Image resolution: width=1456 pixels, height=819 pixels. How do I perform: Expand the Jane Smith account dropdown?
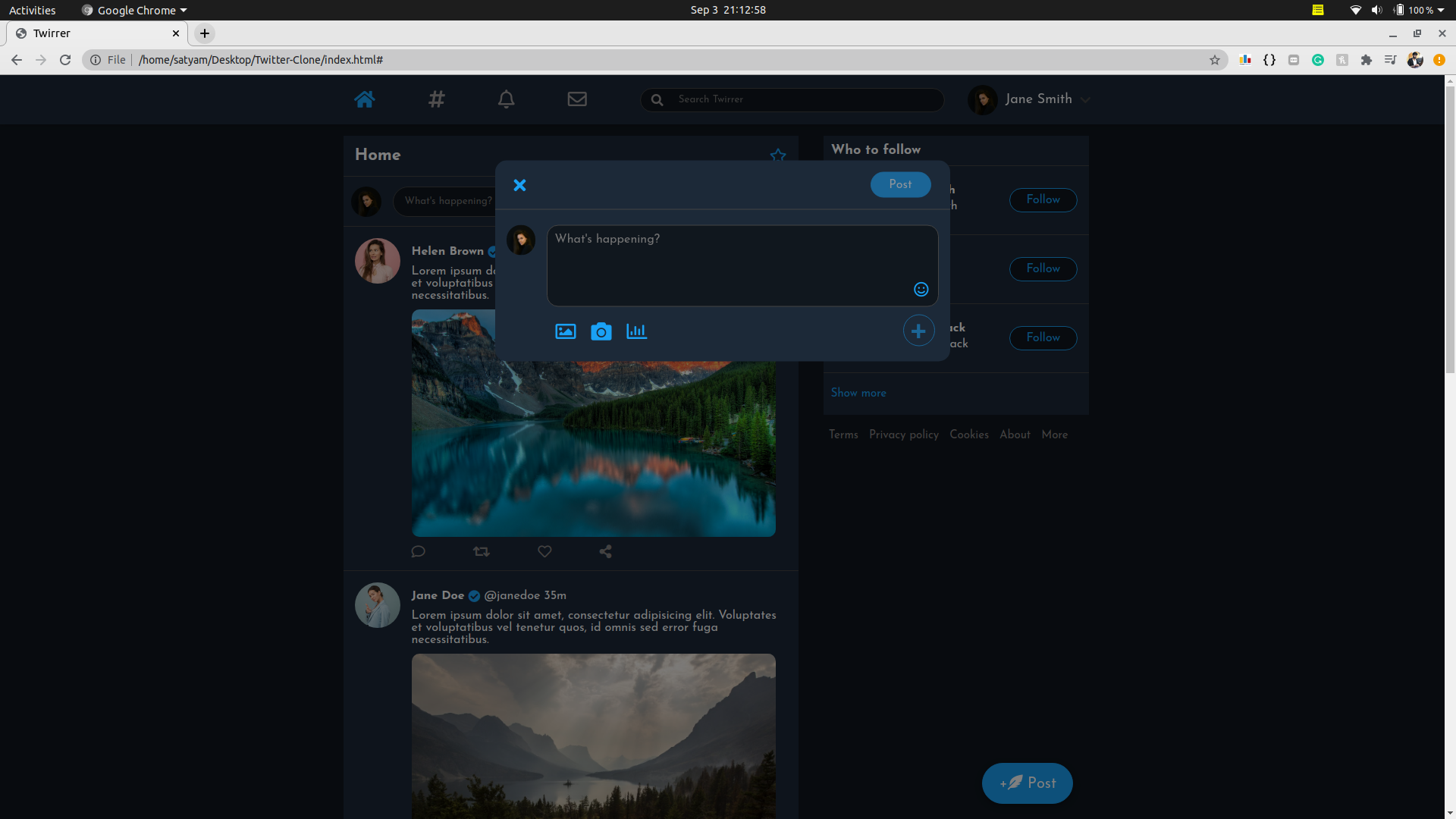pos(1085,99)
